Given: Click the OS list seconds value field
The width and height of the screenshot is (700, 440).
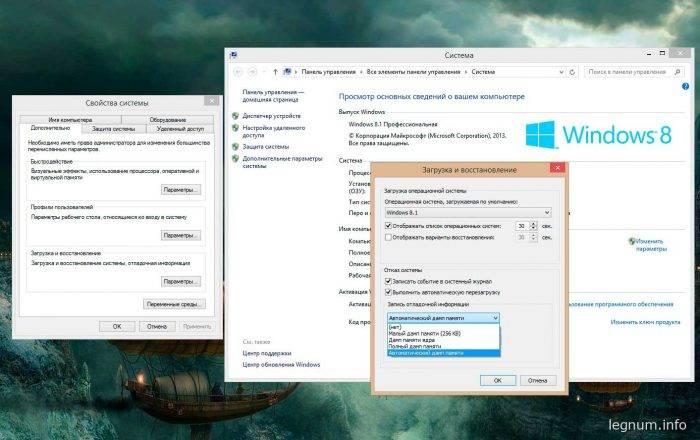Looking at the screenshot, I should (522, 226).
